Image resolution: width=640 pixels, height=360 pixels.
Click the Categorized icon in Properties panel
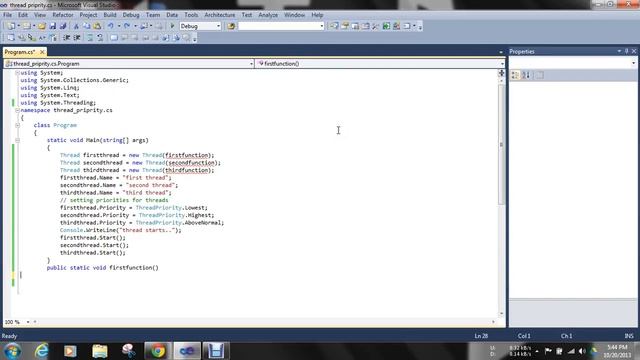[x=515, y=75]
